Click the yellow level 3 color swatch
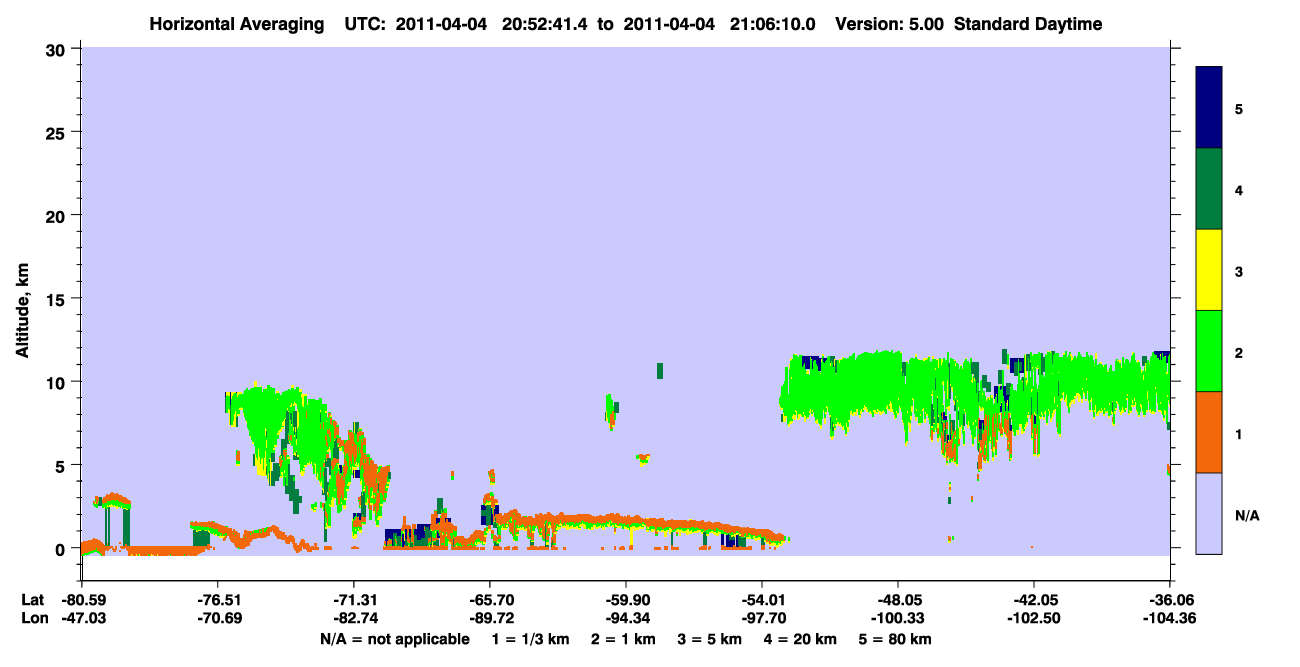The height and width of the screenshot is (667, 1300). tap(1209, 269)
